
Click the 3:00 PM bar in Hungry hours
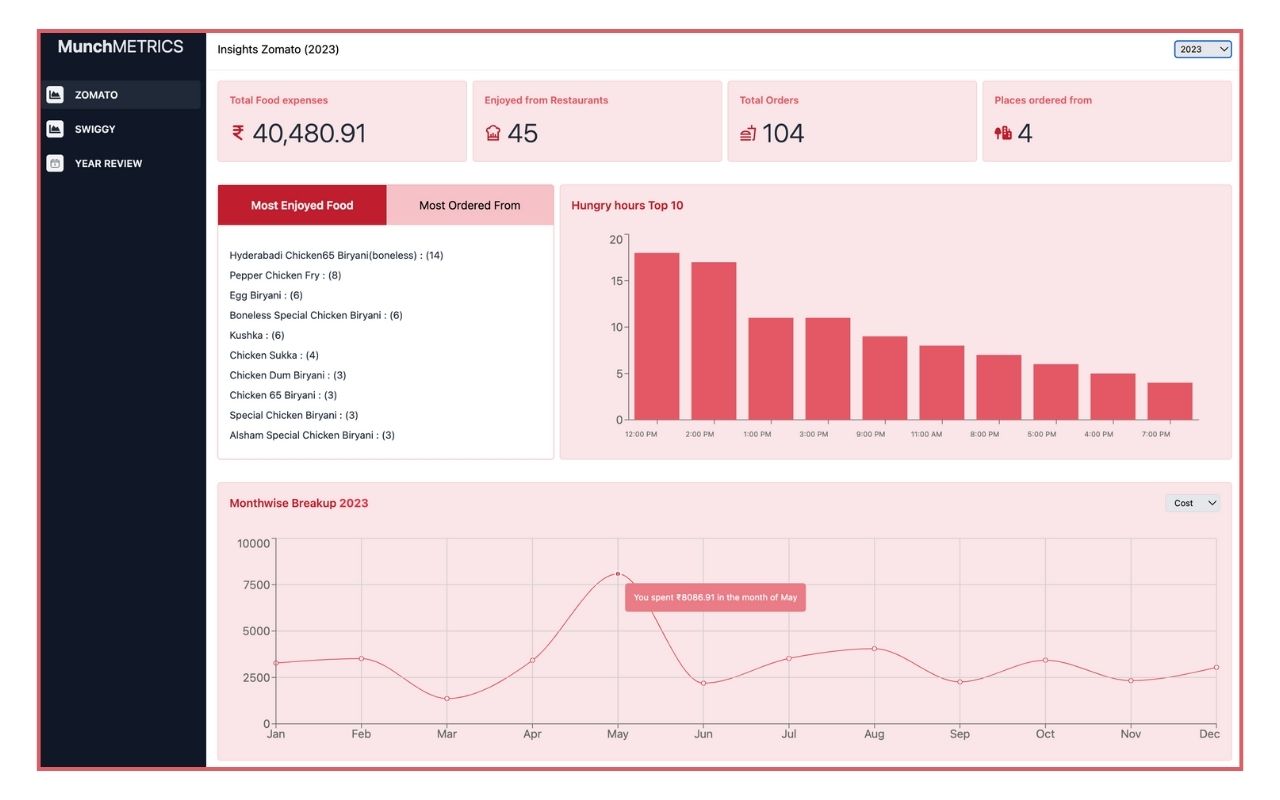click(828, 369)
